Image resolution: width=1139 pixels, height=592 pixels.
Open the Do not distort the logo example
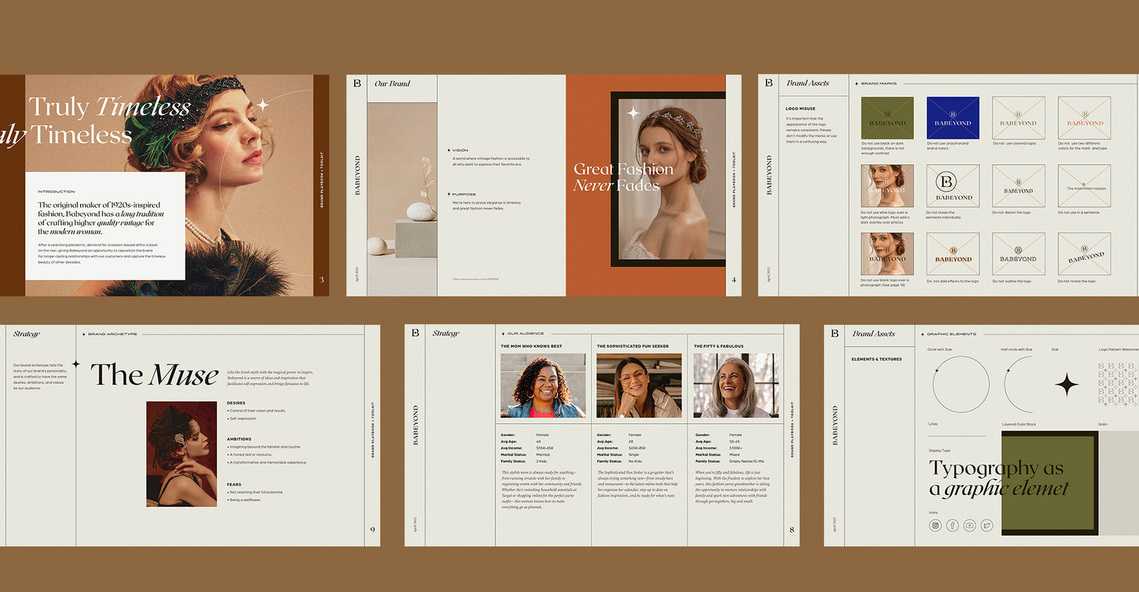pyautogui.click(x=1018, y=186)
